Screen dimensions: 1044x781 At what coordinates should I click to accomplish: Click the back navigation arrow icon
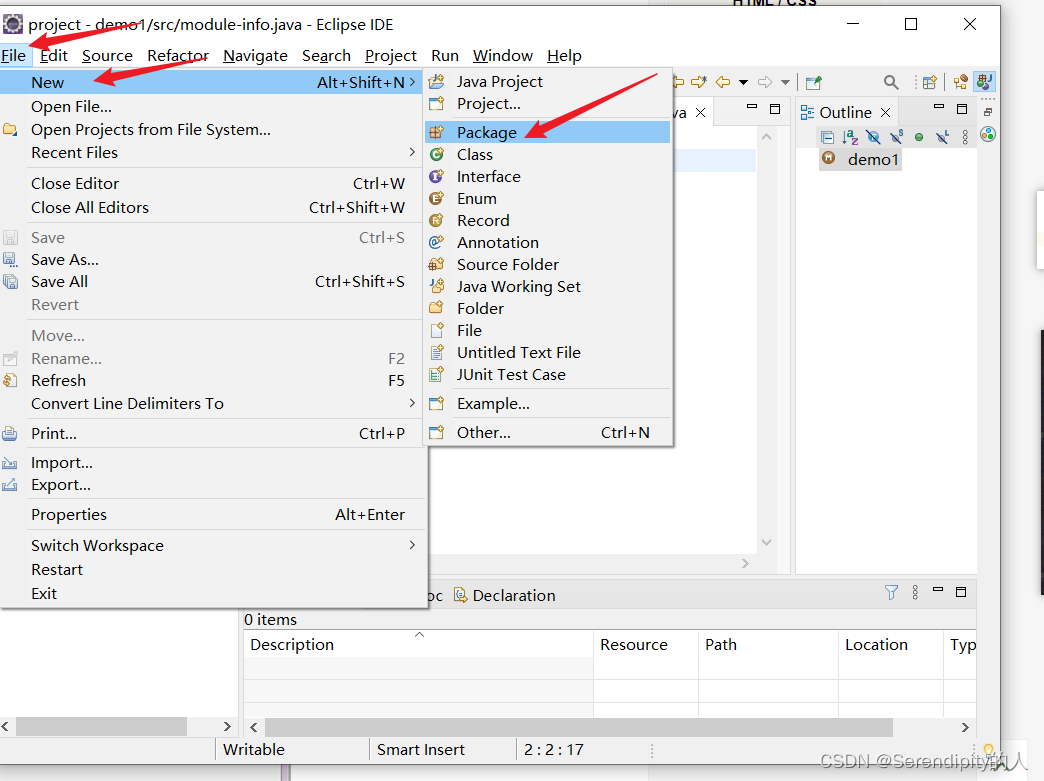pyautogui.click(x=723, y=83)
